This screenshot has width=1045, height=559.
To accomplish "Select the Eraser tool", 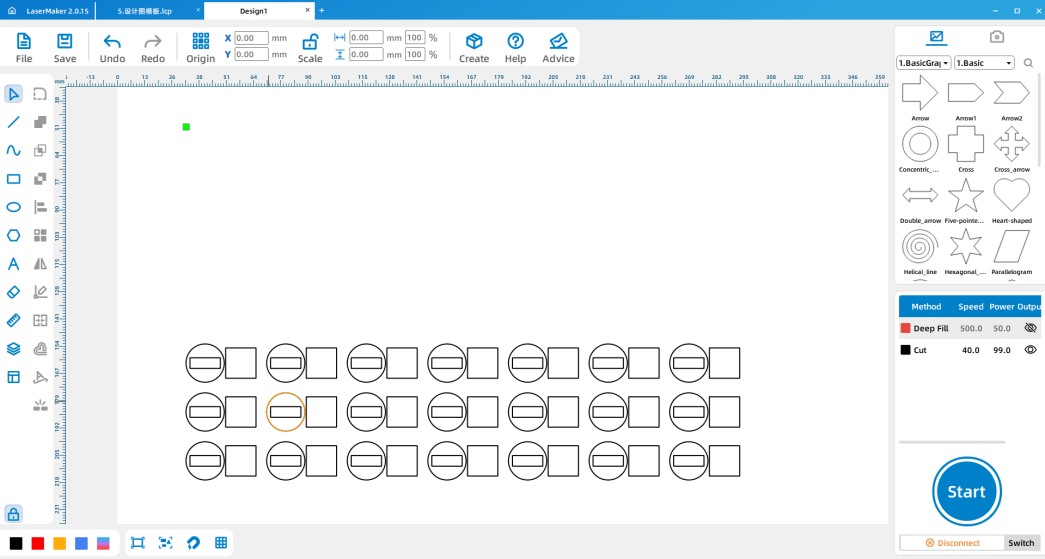I will [13, 292].
